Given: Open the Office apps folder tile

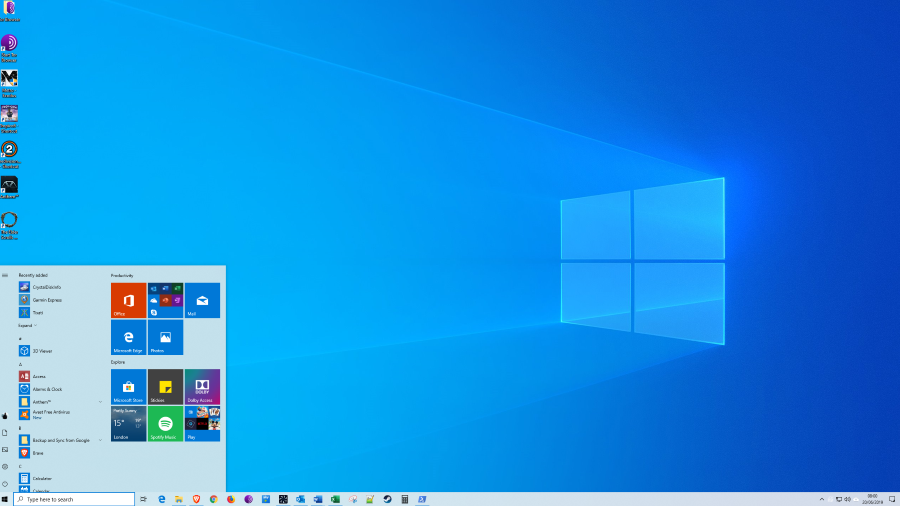Looking at the screenshot, I should tap(165, 300).
